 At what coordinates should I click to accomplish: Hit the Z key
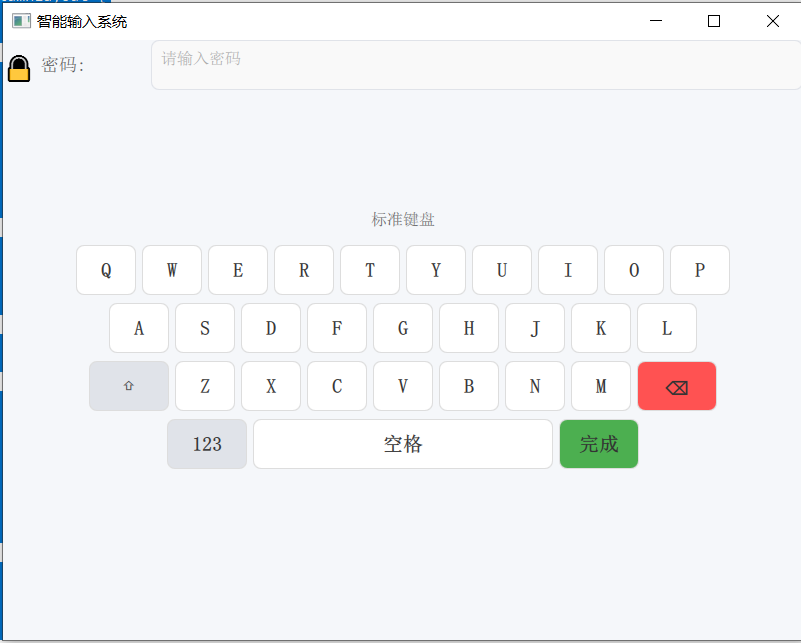click(x=205, y=386)
